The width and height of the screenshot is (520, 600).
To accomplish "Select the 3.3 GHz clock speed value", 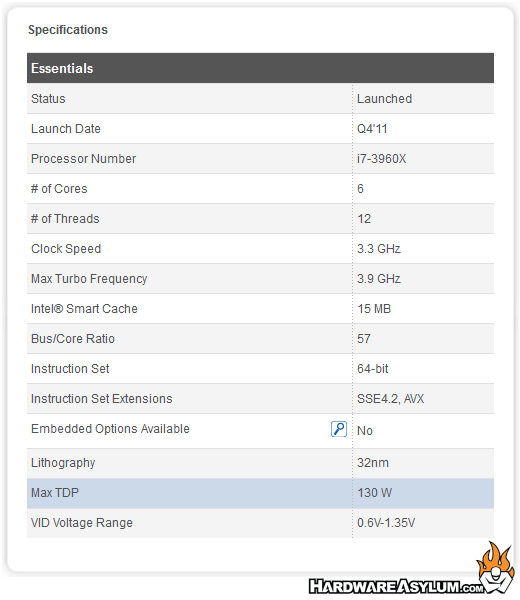I will click(379, 249).
